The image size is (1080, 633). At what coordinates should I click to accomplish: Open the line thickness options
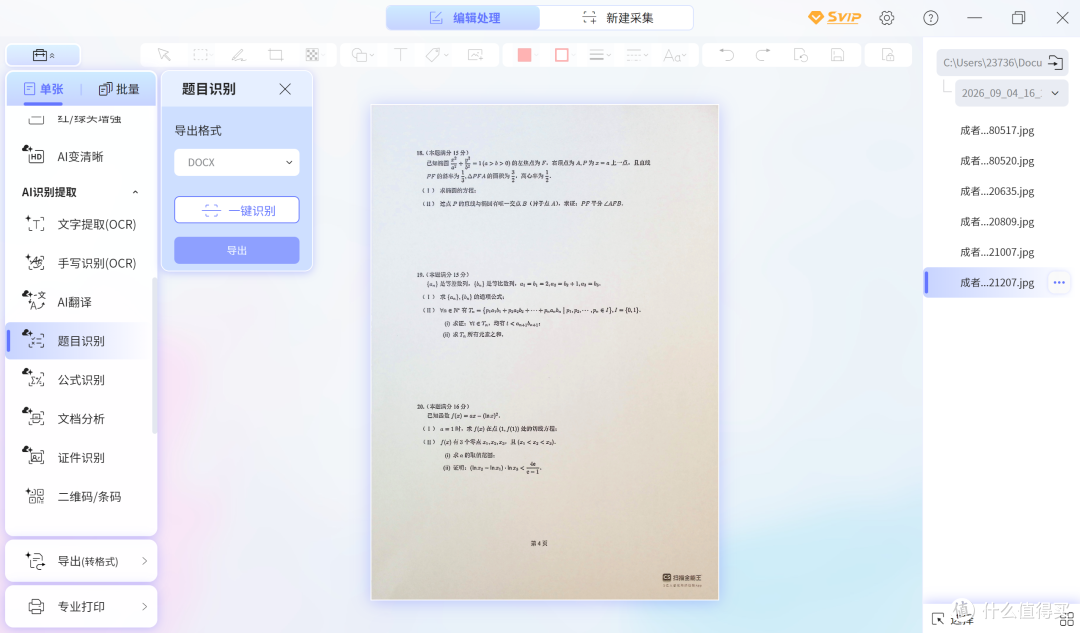coord(599,55)
